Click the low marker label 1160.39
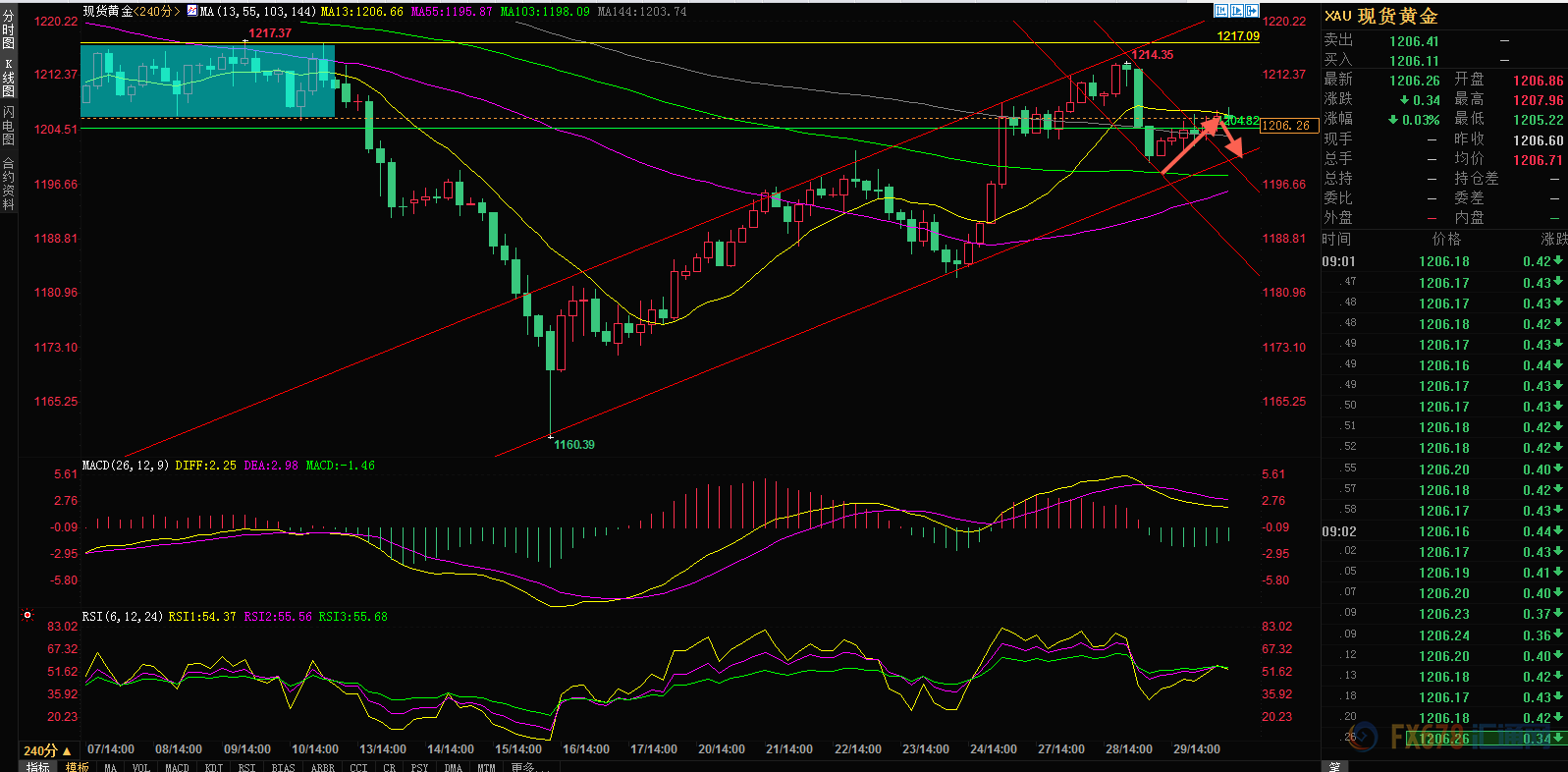1568x772 pixels. click(574, 445)
